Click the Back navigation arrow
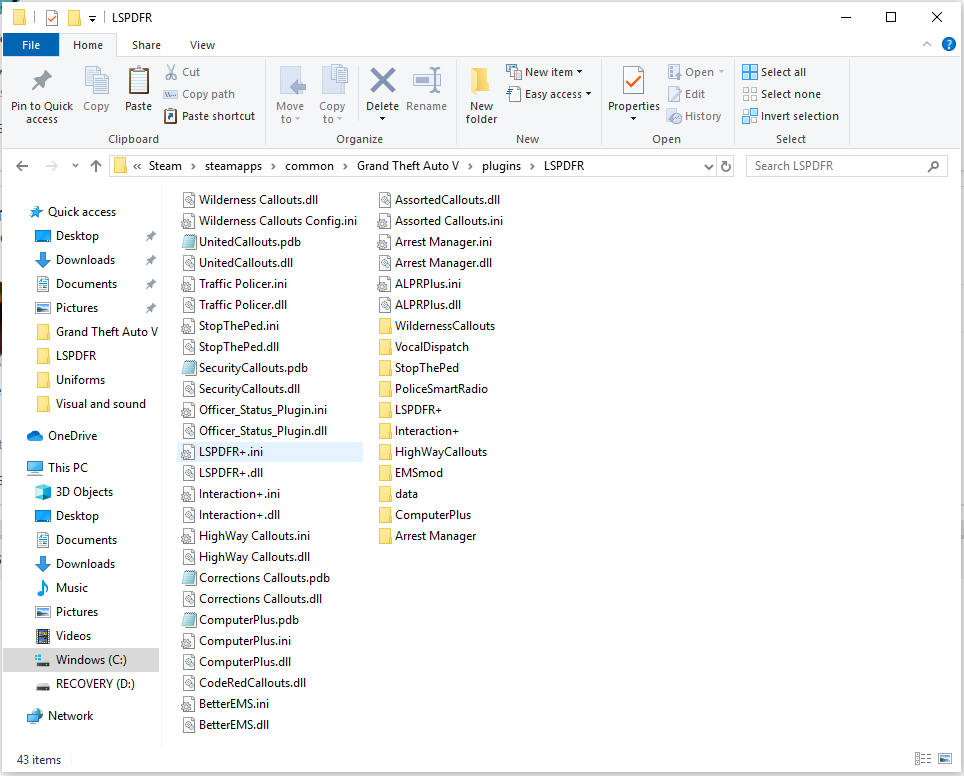Viewport: 964px width, 776px height. (x=22, y=166)
